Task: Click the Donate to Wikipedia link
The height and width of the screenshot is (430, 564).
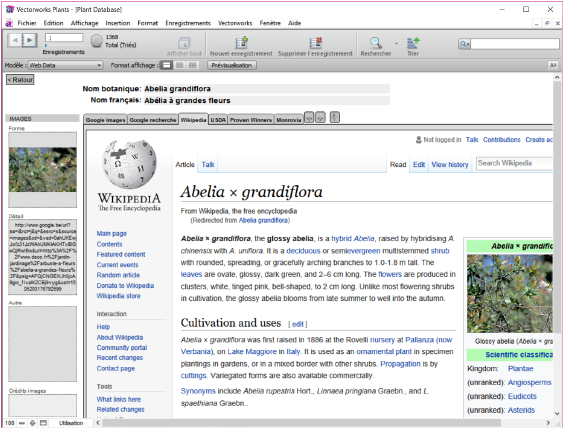Action: (x=125, y=285)
